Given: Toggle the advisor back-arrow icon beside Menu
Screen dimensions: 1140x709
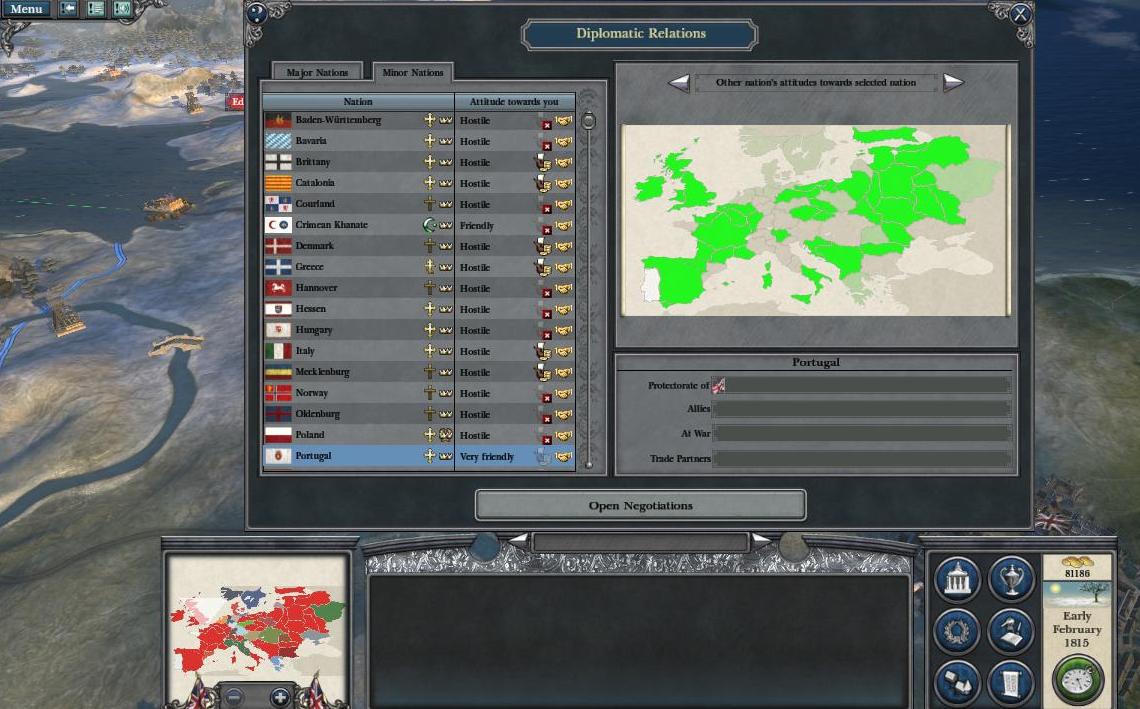Looking at the screenshot, I should [68, 9].
